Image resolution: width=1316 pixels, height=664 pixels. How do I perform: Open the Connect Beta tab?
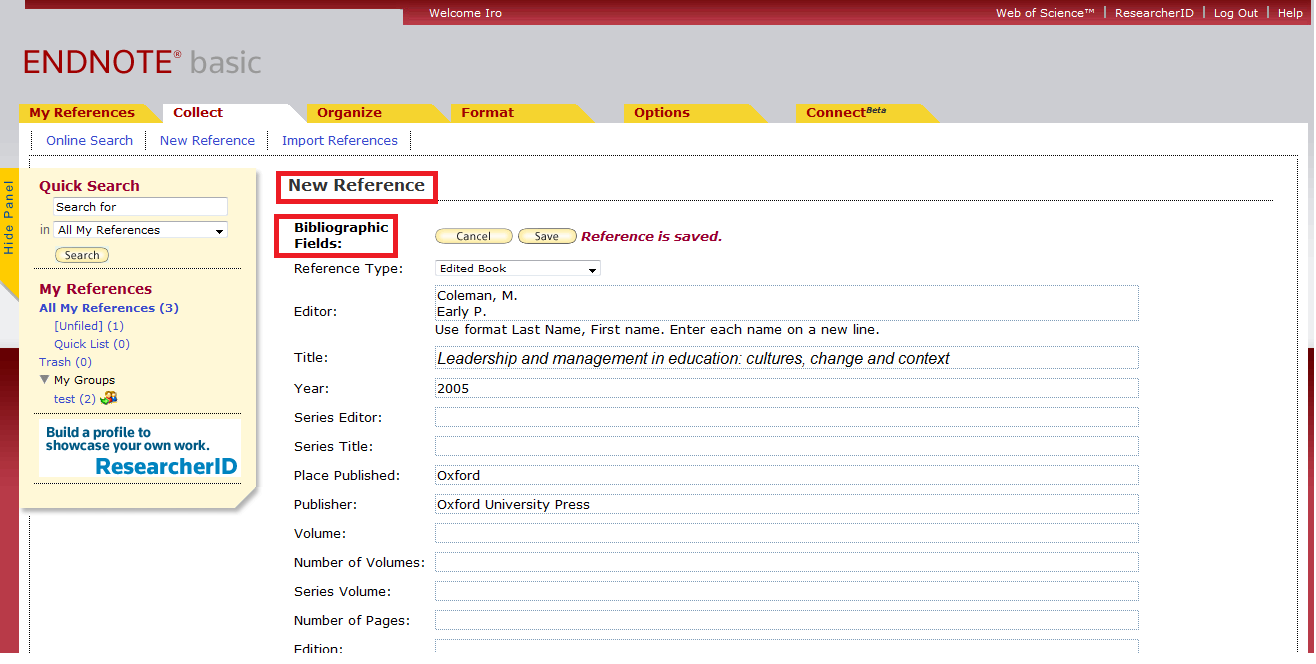tap(846, 113)
